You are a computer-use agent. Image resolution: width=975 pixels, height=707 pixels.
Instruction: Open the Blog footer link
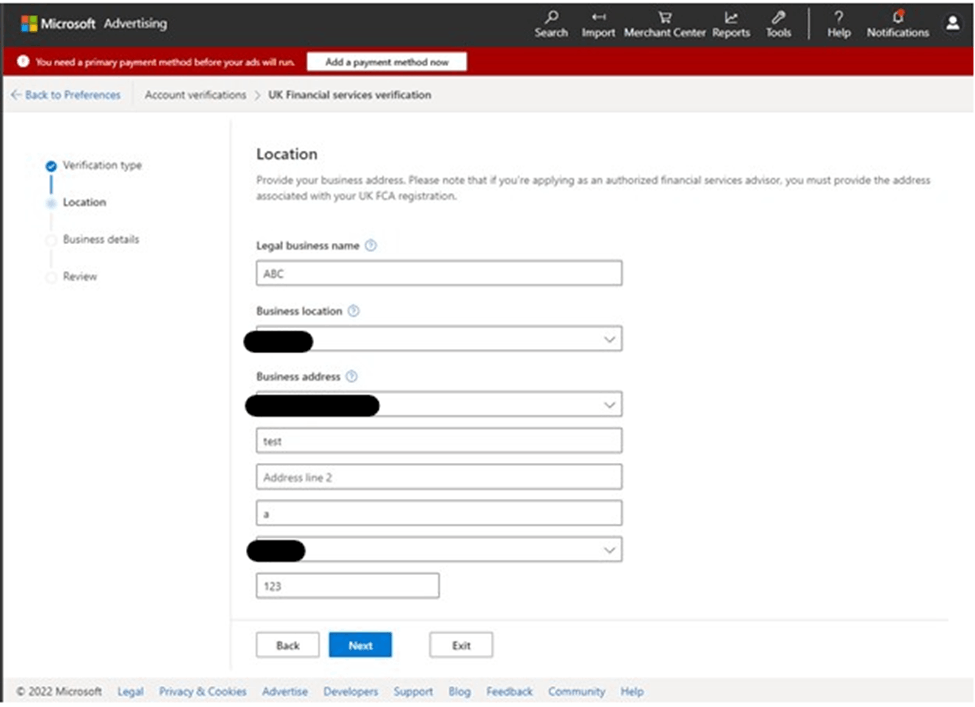[x=460, y=691]
